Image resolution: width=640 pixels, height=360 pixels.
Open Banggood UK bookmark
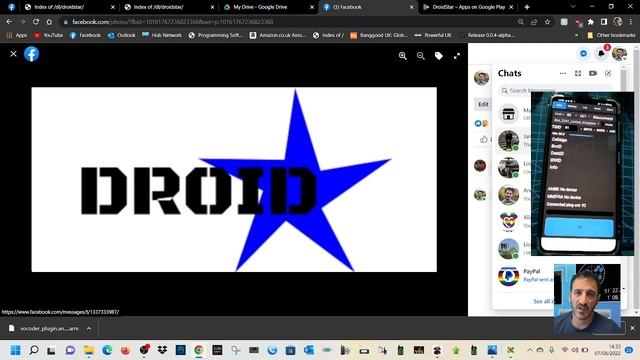tap(379, 35)
